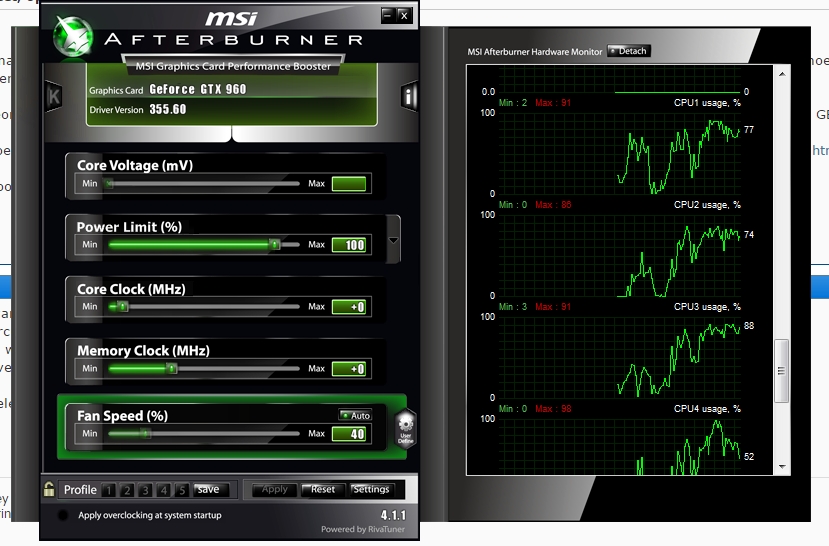Click the Power Limit slider handle
829x546 pixels.
[x=274, y=245]
